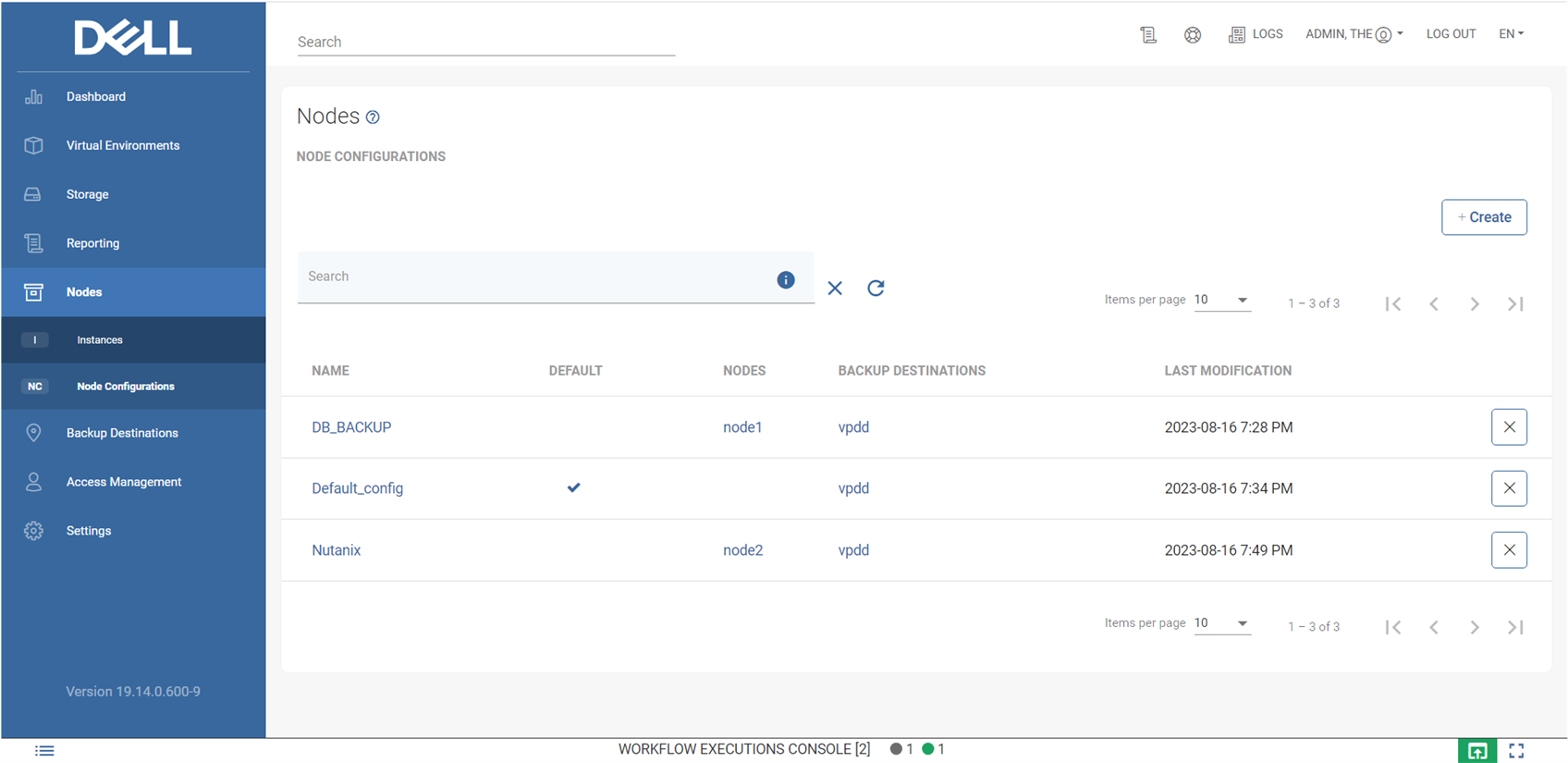Open the hamburger list icon at bottom left
The image size is (1568, 763).
click(x=44, y=751)
